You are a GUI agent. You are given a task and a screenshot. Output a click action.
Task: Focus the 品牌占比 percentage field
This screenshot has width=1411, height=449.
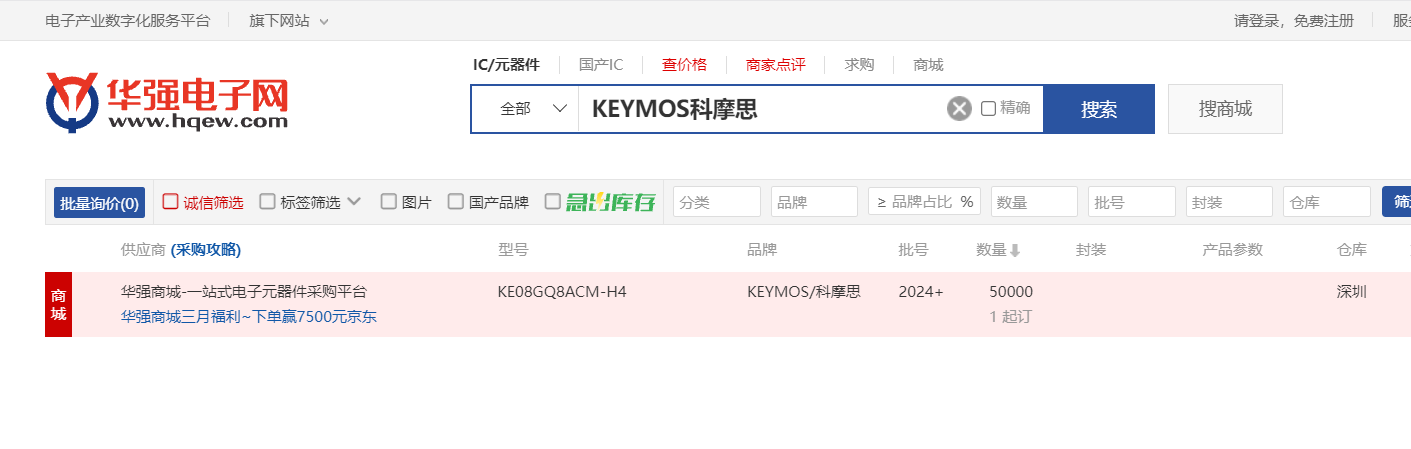click(924, 202)
